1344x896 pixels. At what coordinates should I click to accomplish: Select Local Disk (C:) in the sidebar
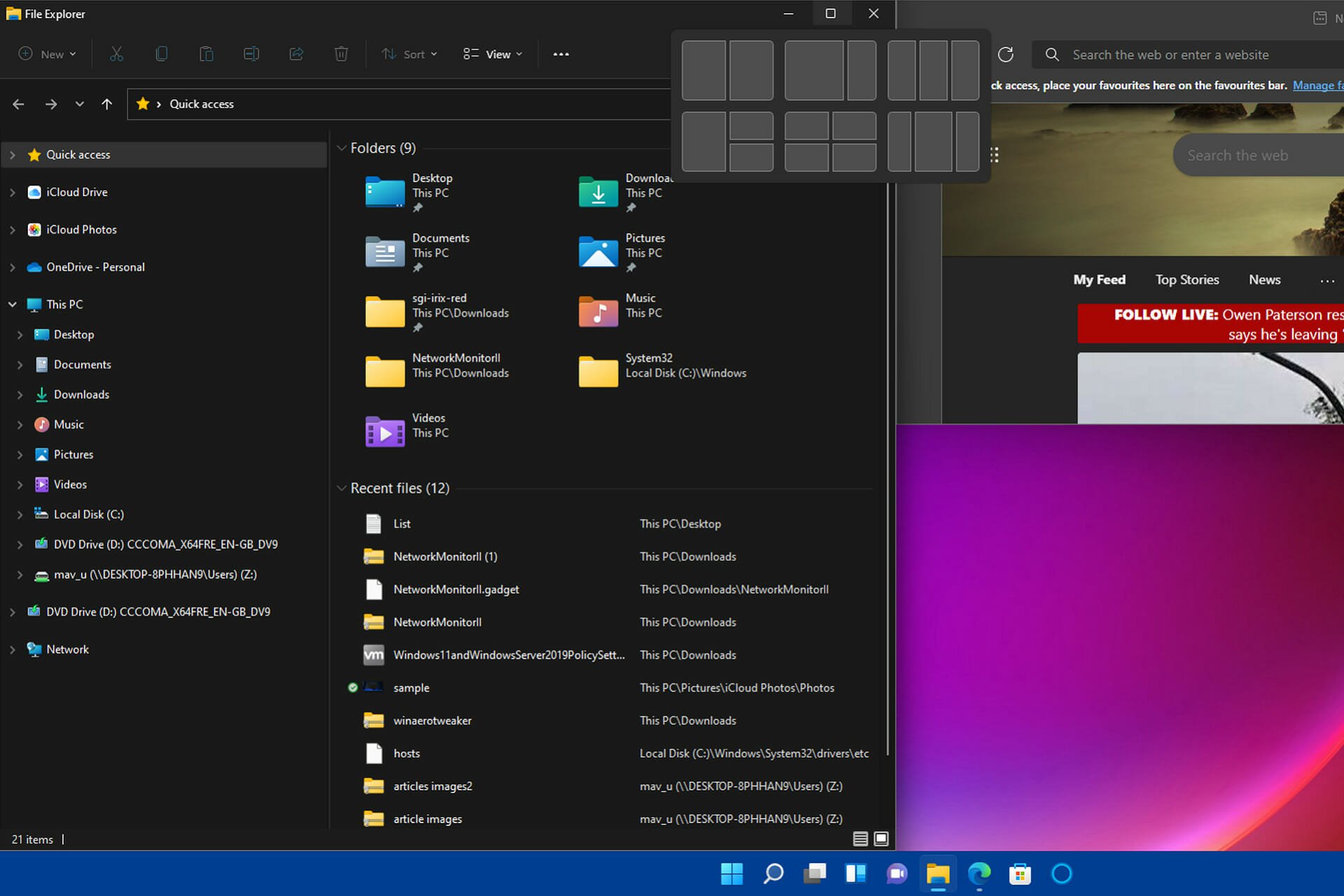[88, 514]
